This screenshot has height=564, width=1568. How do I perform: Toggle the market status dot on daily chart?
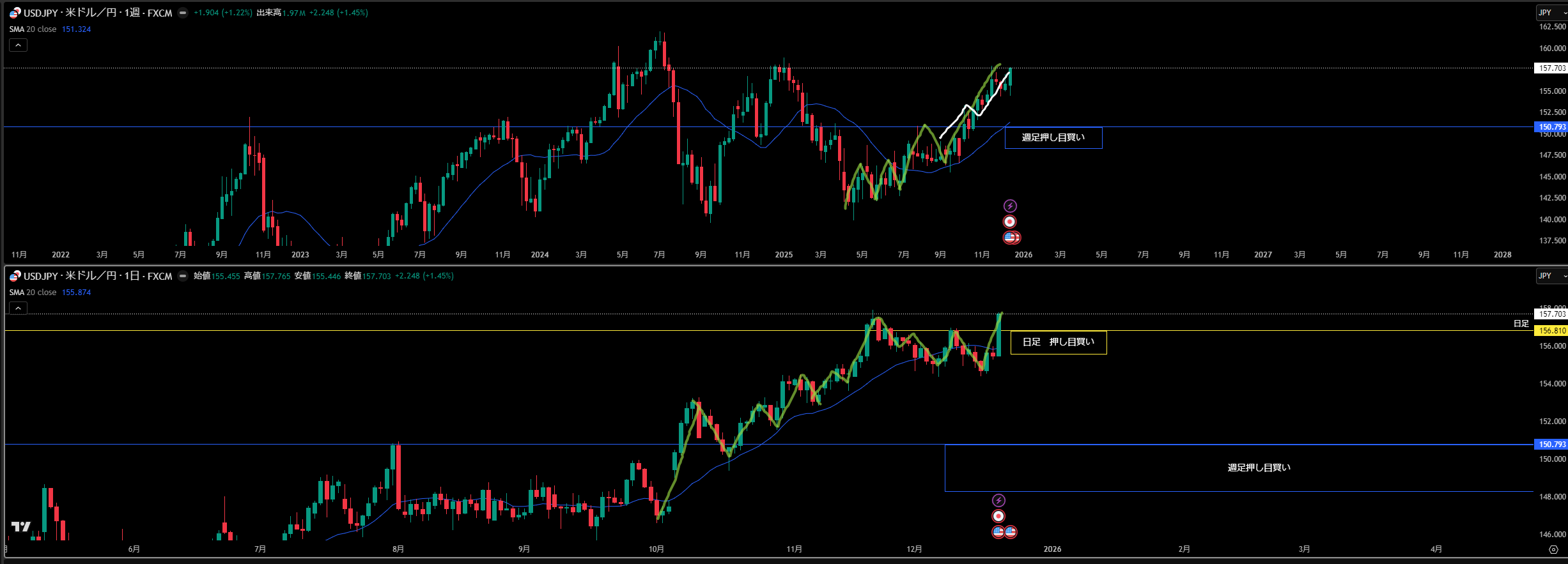pyautogui.click(x=183, y=276)
